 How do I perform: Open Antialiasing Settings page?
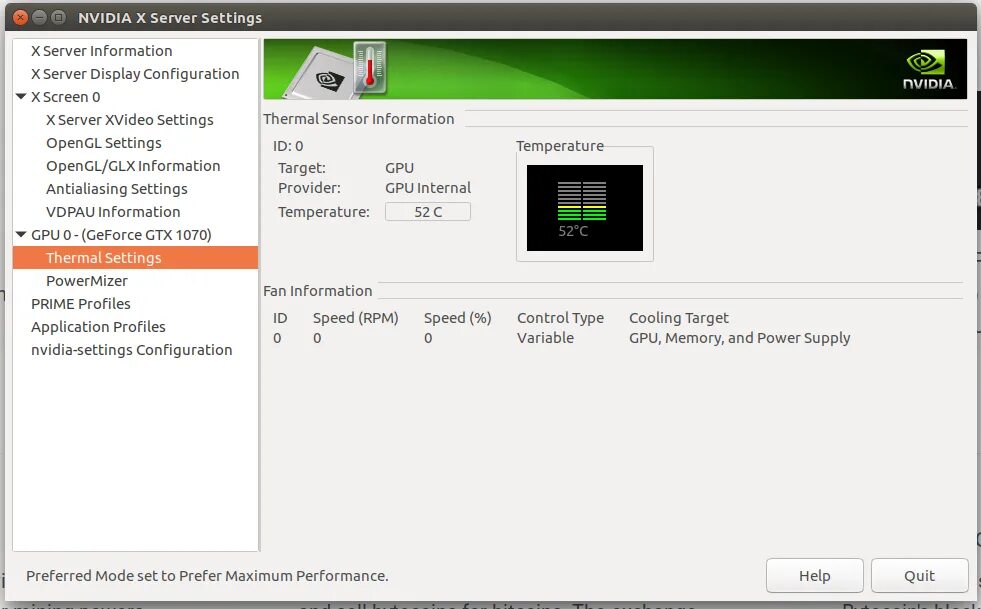117,189
